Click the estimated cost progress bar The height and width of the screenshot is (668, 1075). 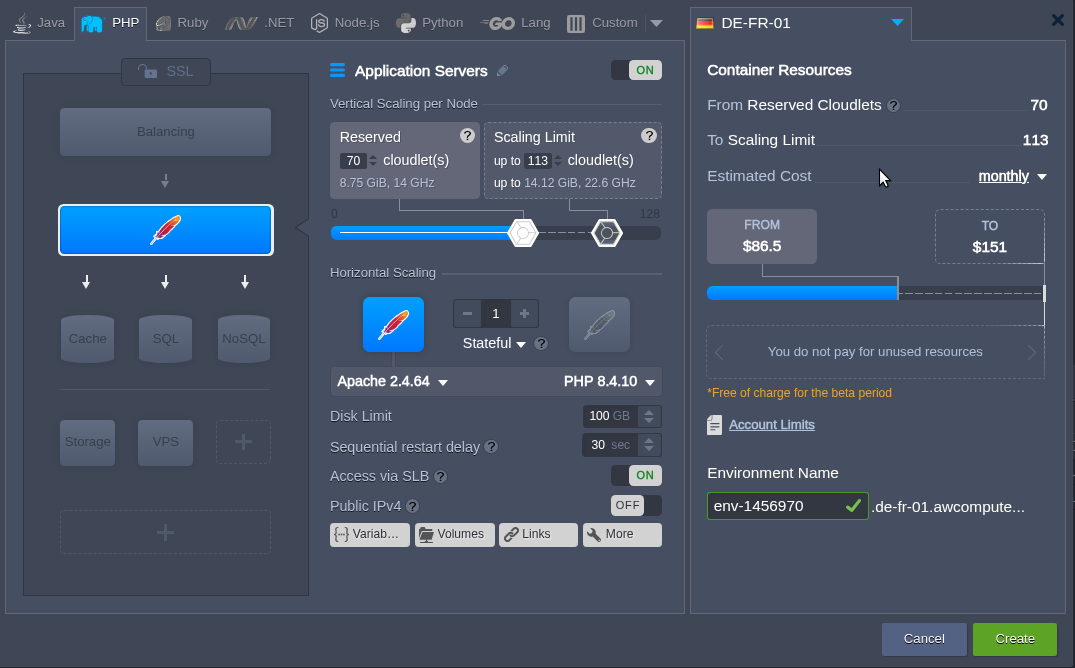click(875, 293)
